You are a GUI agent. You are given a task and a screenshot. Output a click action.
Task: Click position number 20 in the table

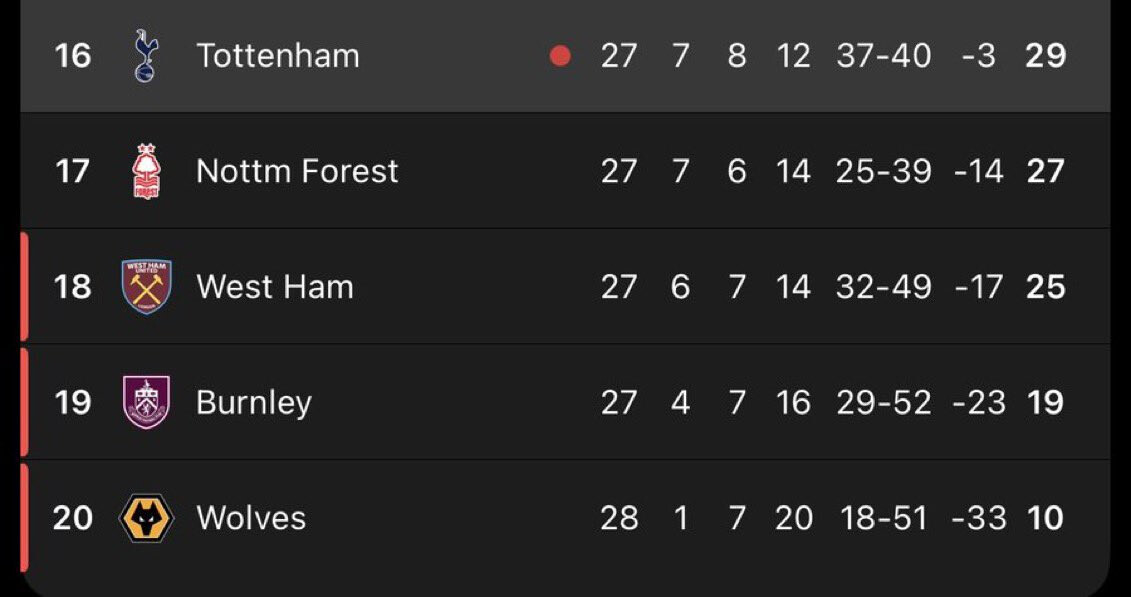73,518
